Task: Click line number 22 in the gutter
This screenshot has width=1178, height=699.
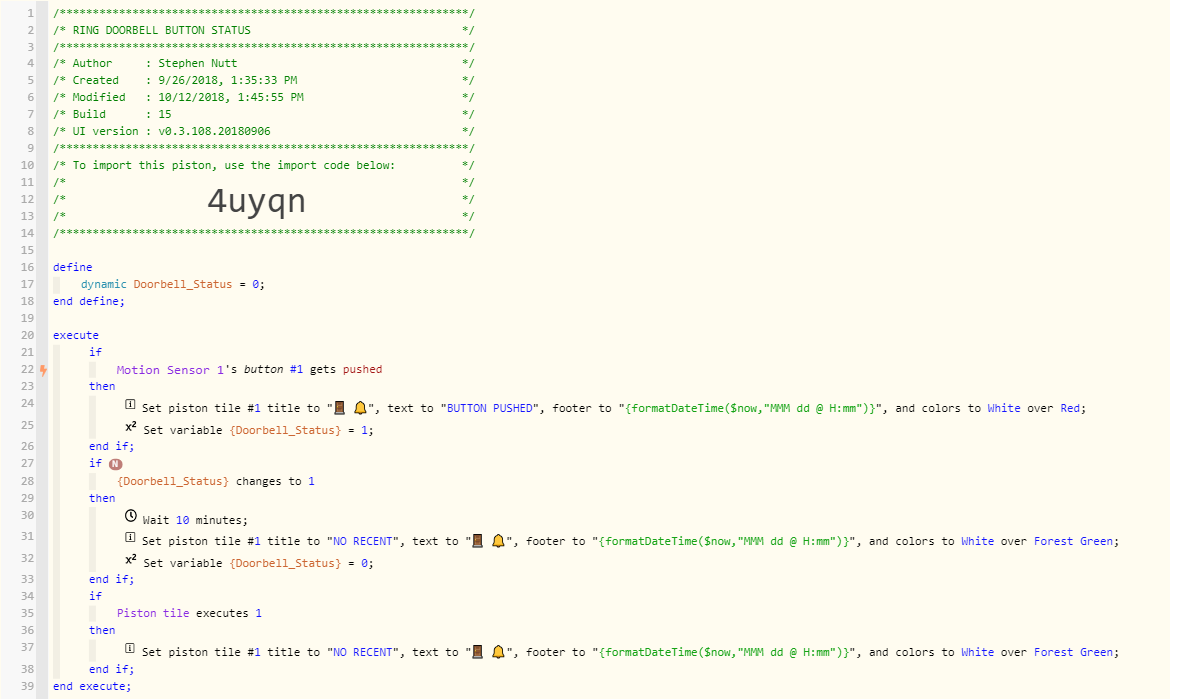Action: (x=27, y=369)
